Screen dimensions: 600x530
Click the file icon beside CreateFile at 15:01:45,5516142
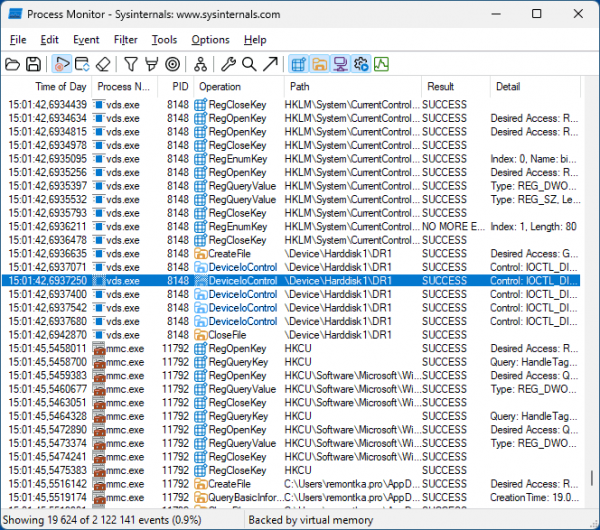click(x=201, y=484)
